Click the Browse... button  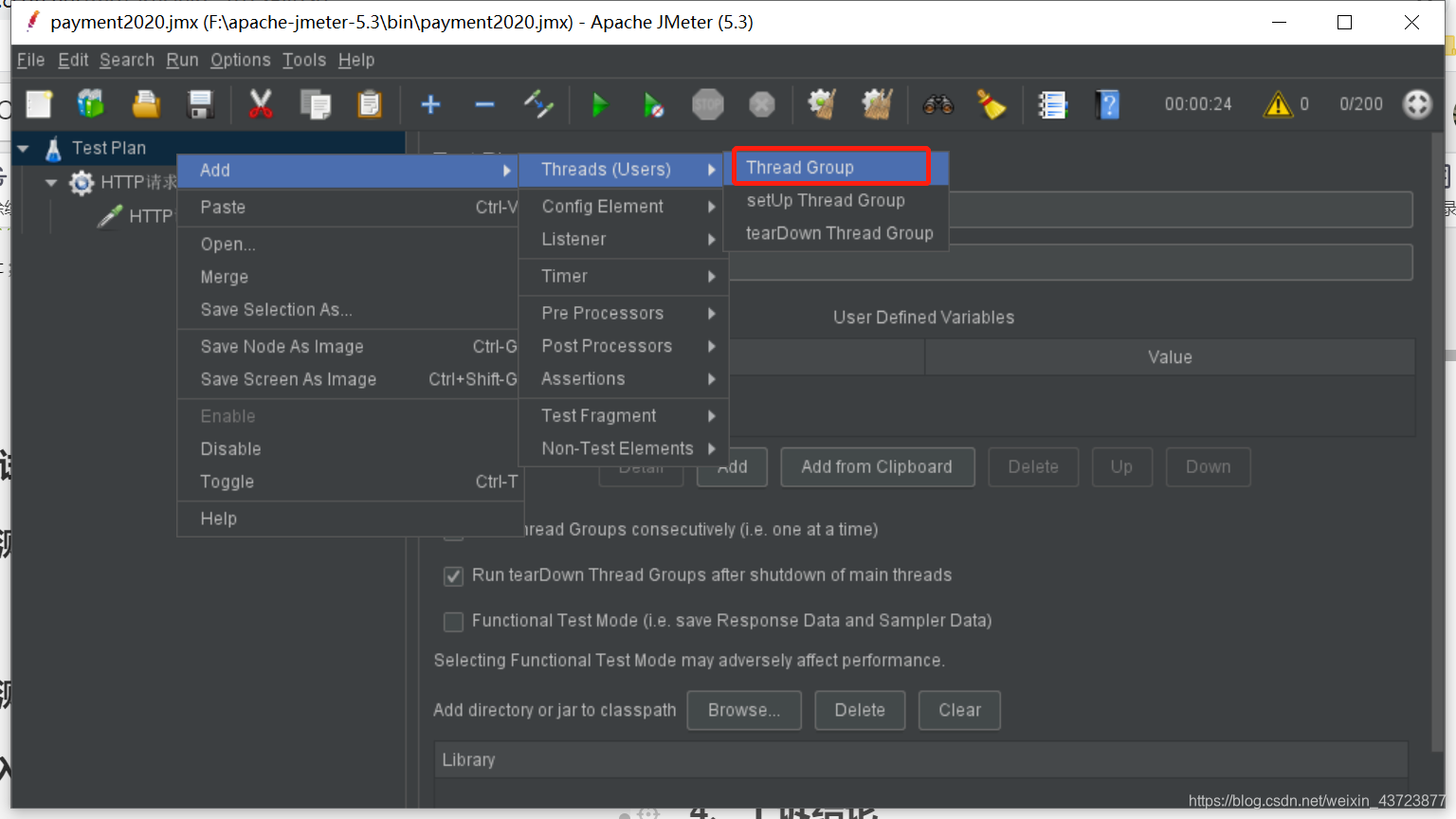pos(744,711)
